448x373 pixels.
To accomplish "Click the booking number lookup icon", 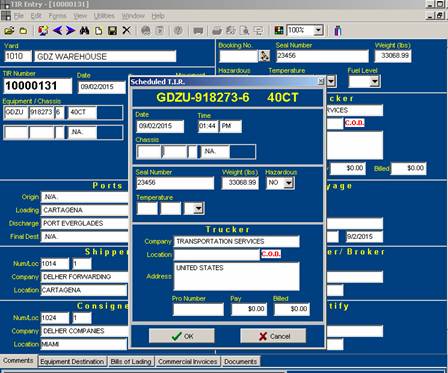I will click(x=264, y=56).
